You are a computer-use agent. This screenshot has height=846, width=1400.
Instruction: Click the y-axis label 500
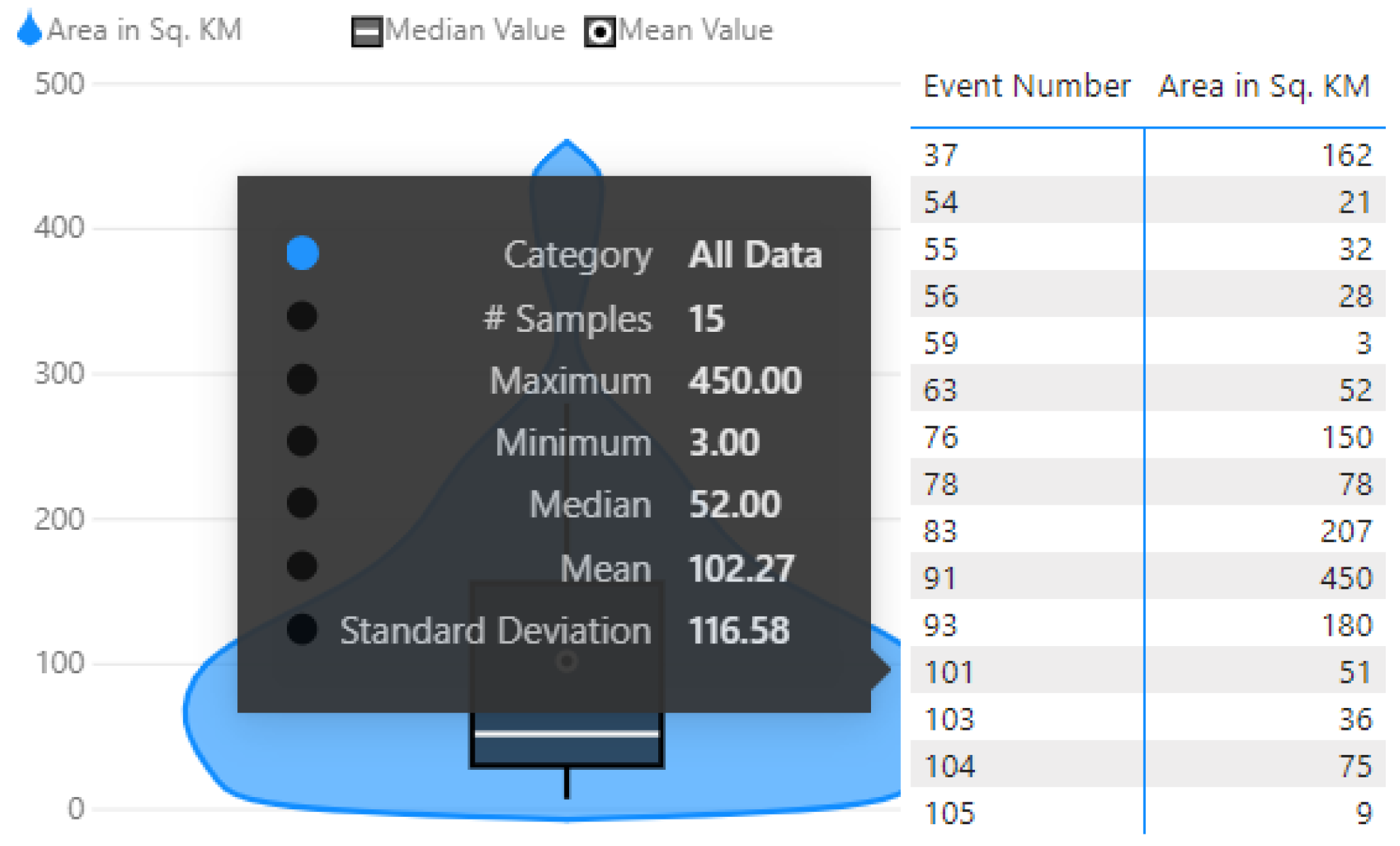point(60,84)
